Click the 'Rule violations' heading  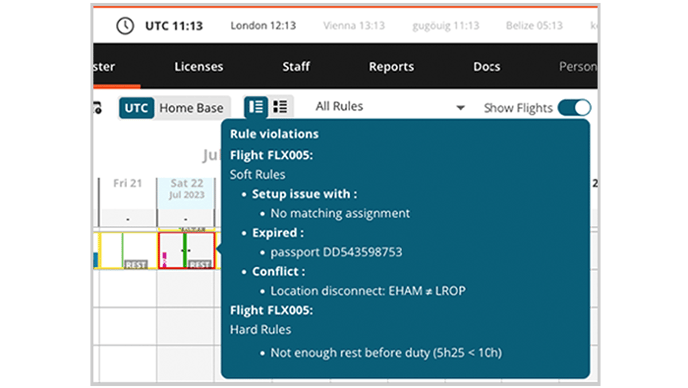coord(274,134)
